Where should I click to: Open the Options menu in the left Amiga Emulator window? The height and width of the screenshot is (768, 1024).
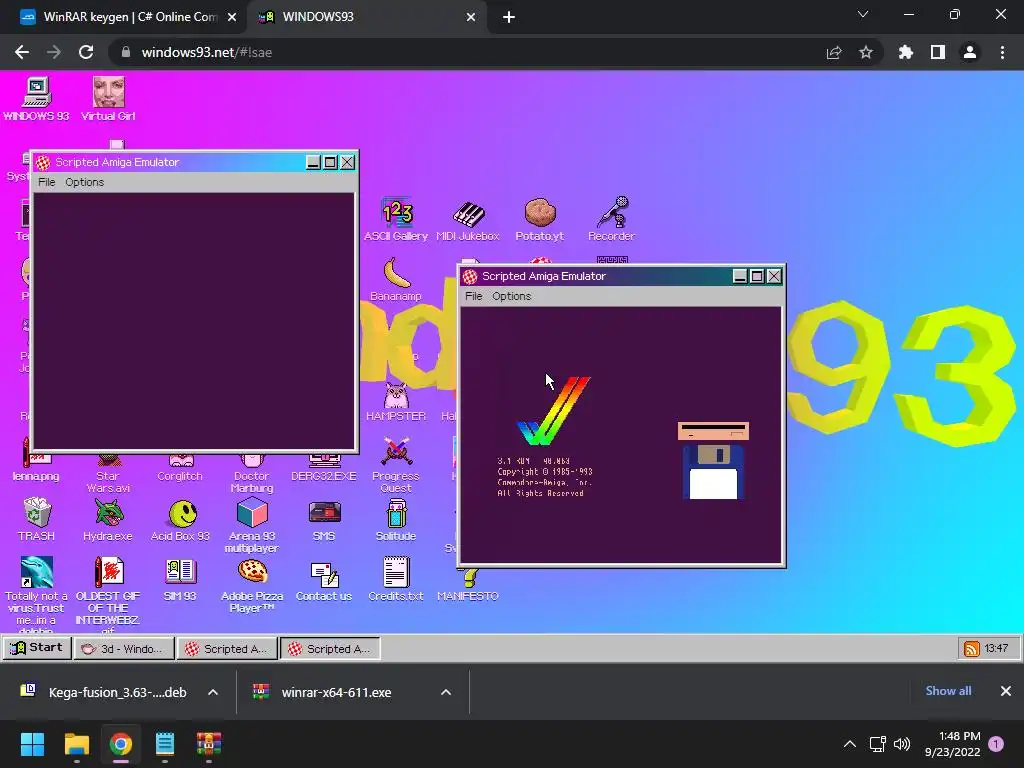(84, 182)
